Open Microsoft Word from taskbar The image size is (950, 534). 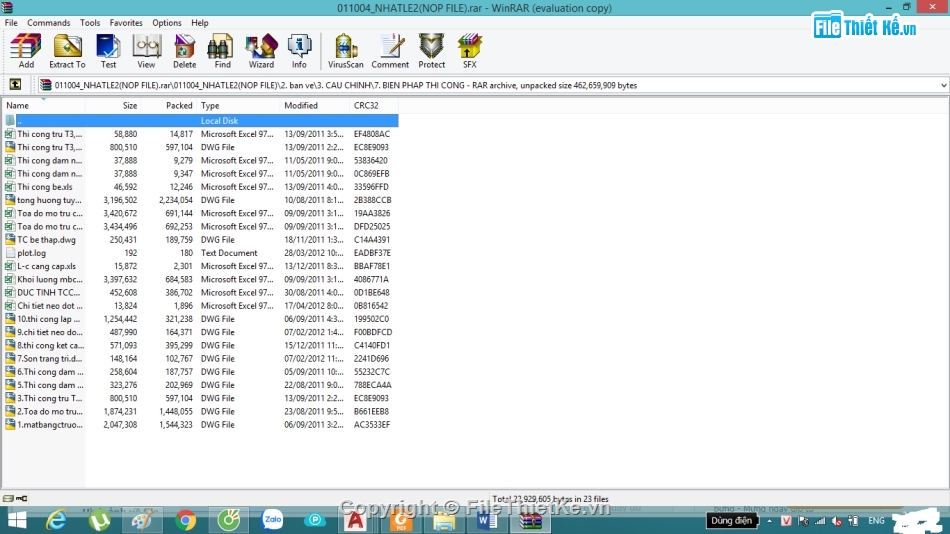[485, 520]
